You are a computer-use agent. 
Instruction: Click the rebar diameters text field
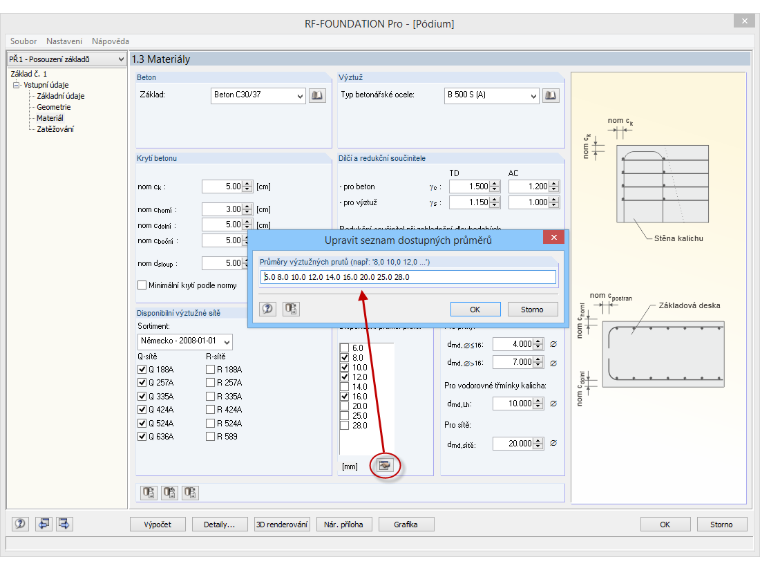[x=408, y=277]
